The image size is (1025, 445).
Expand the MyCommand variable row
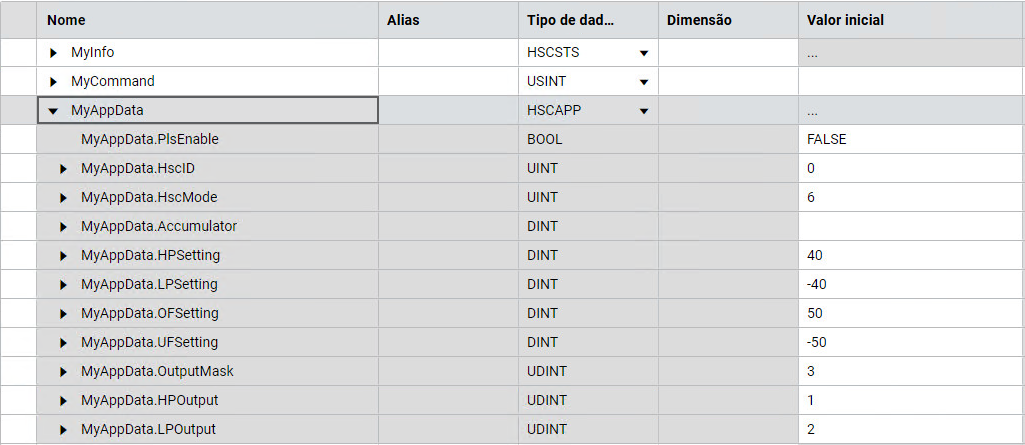[54, 81]
